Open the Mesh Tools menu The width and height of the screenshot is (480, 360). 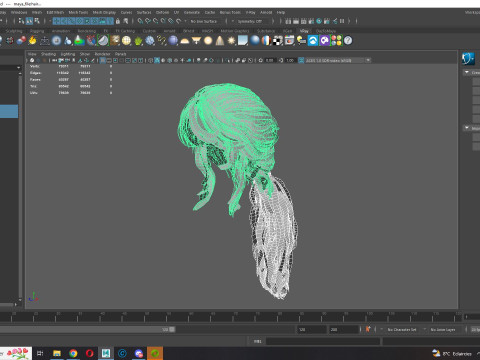[78, 12]
